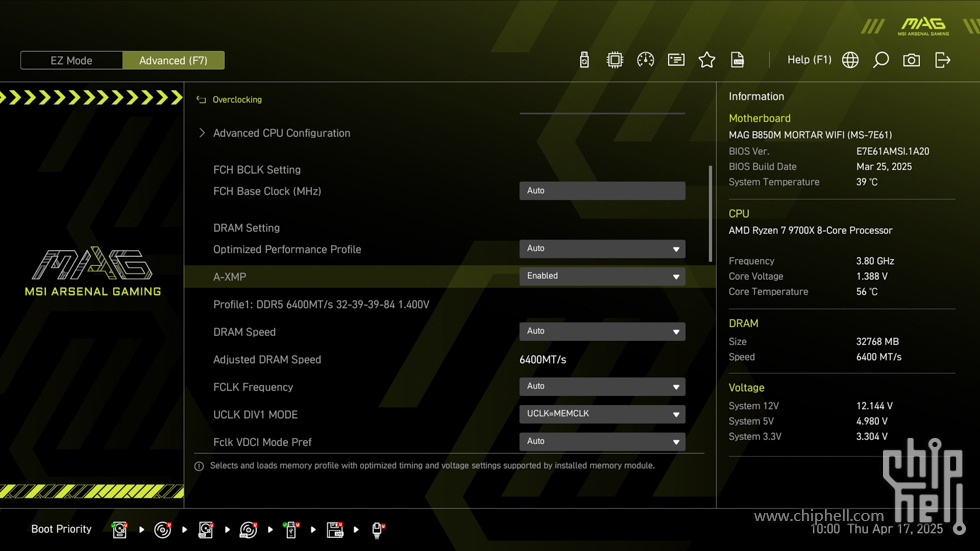
Task: Click System 12V value 12.144 V
Action: [x=874, y=406]
